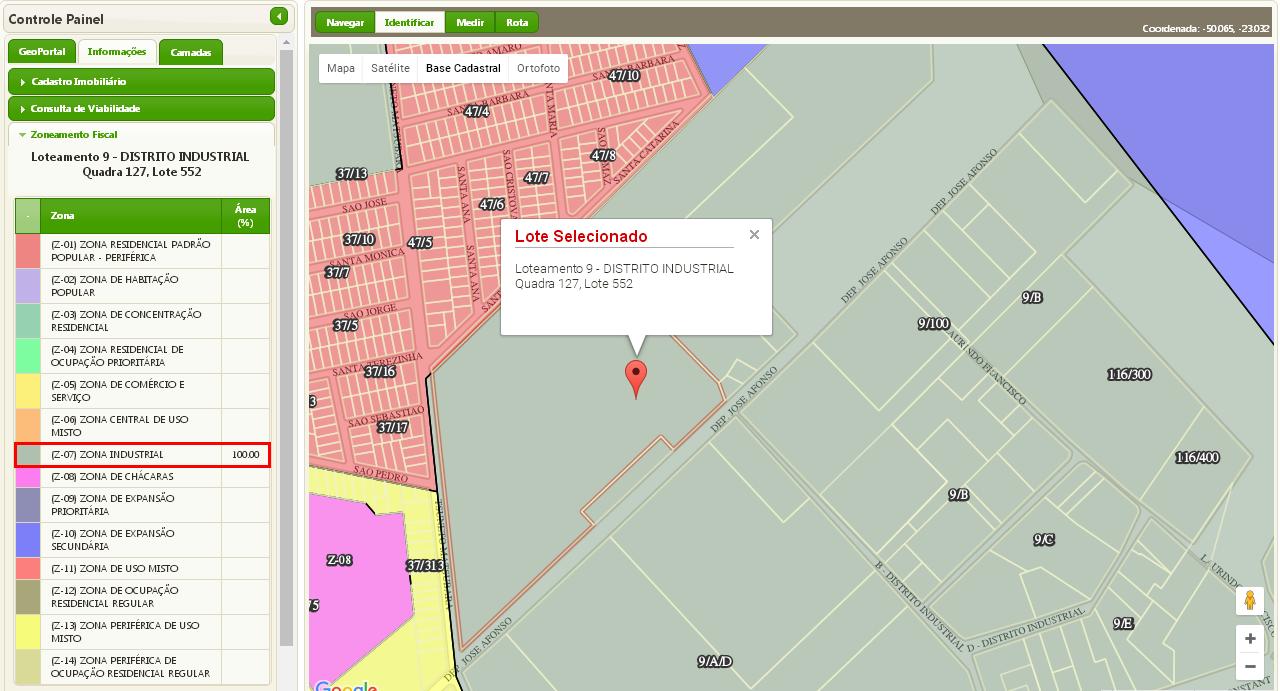The image size is (1280, 691).
Task: Click the 47/10 block label on the map
Action: click(624, 75)
